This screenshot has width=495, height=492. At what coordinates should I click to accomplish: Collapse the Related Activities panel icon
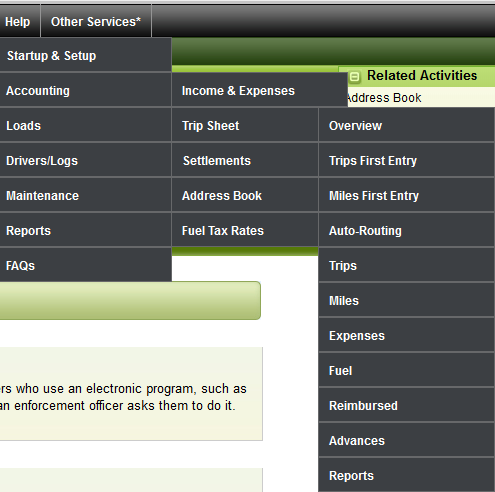click(x=355, y=77)
